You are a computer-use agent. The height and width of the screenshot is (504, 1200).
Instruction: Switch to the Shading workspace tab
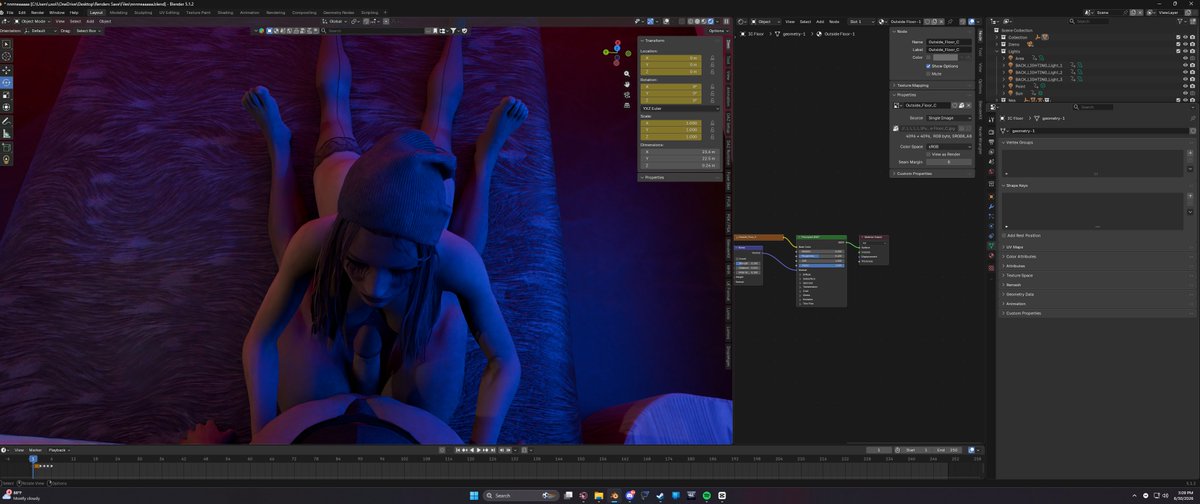(x=224, y=12)
